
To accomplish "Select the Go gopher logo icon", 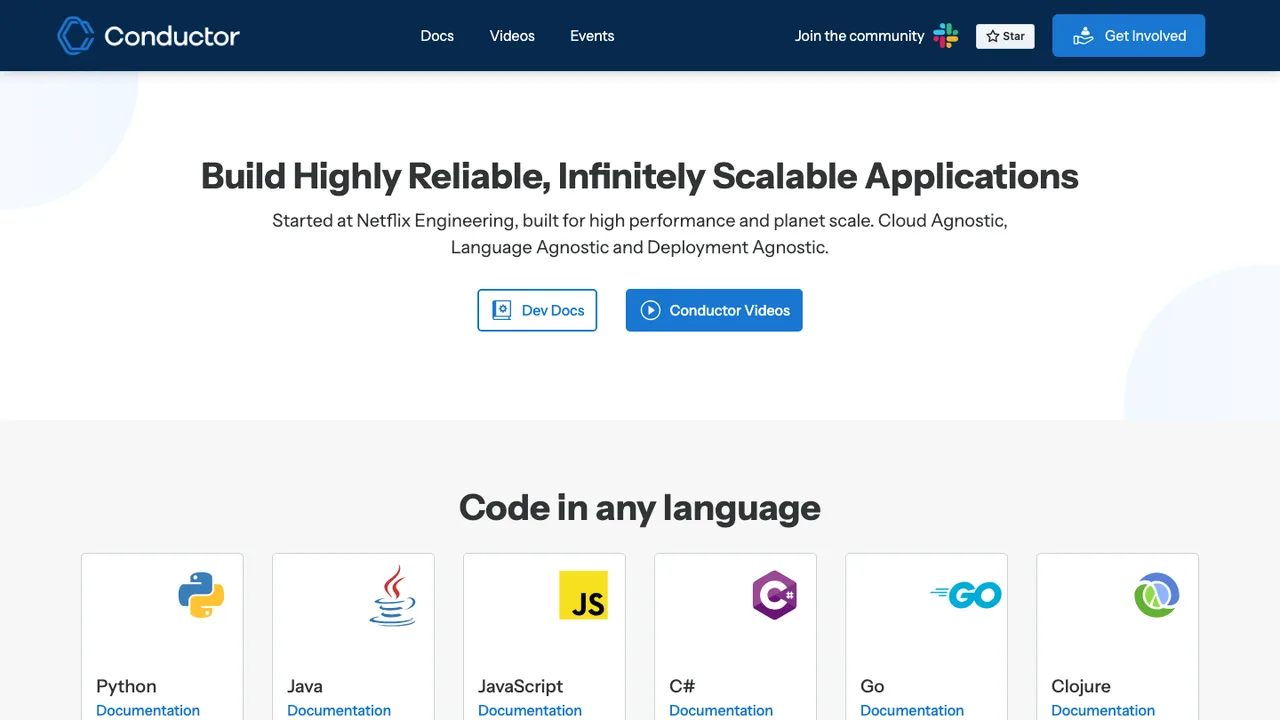I will point(965,595).
